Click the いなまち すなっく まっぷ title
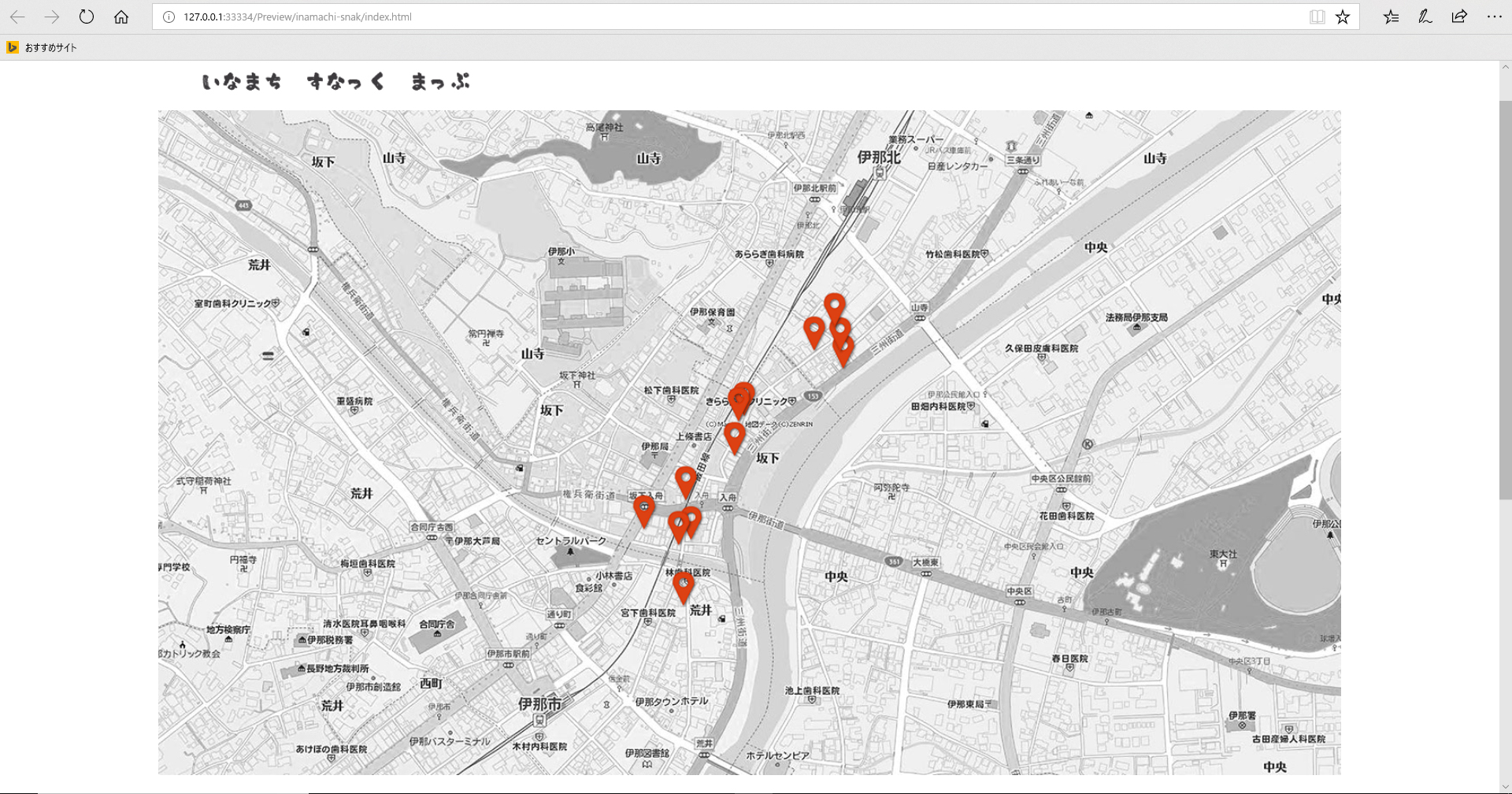 tap(335, 82)
